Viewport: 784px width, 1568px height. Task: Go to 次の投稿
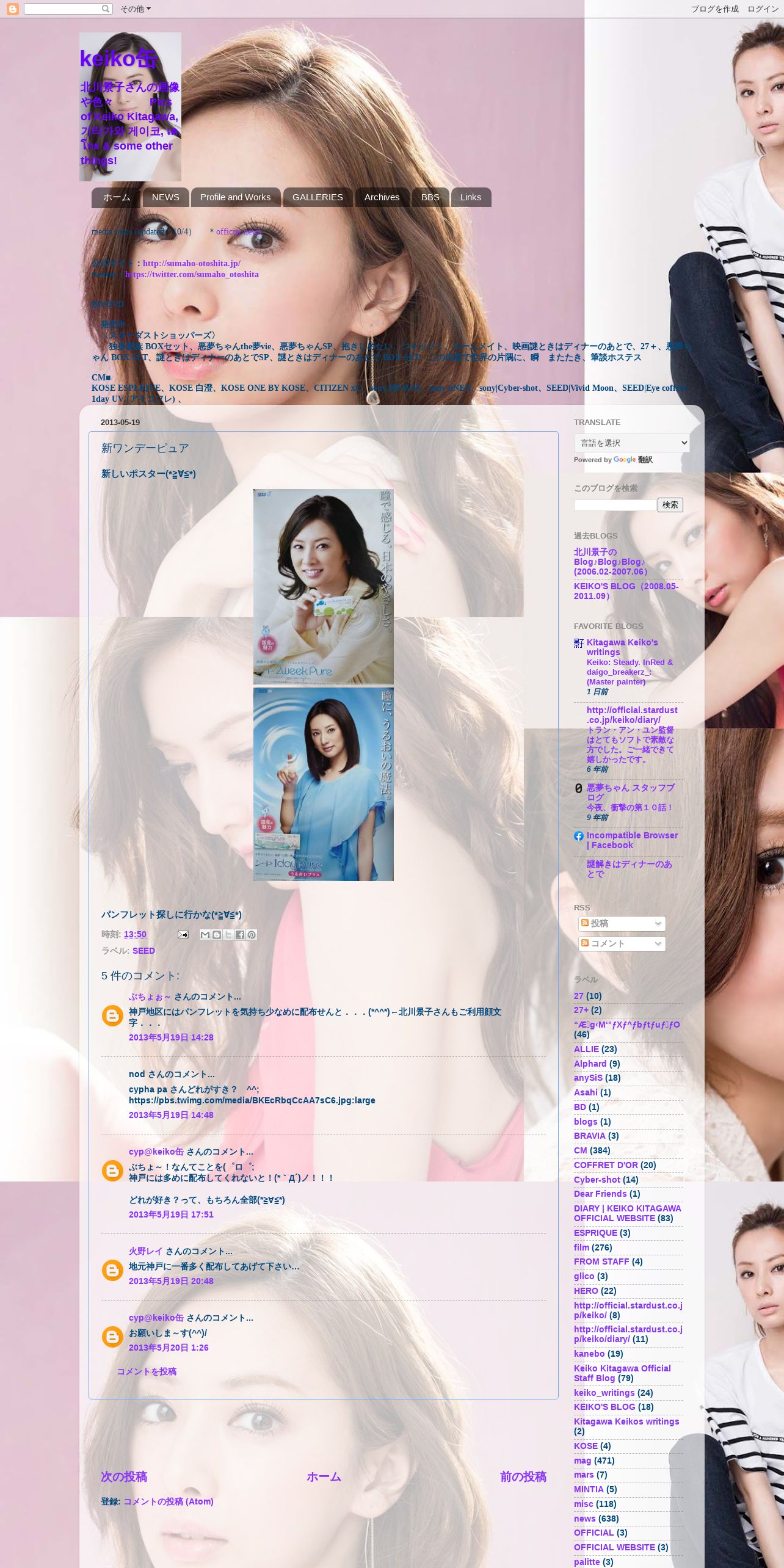124,1476
